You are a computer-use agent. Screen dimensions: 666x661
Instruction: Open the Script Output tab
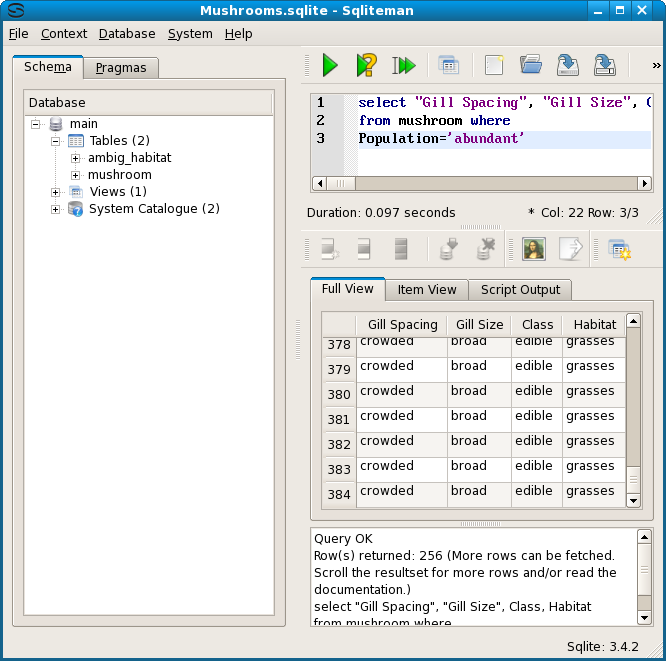(x=521, y=290)
